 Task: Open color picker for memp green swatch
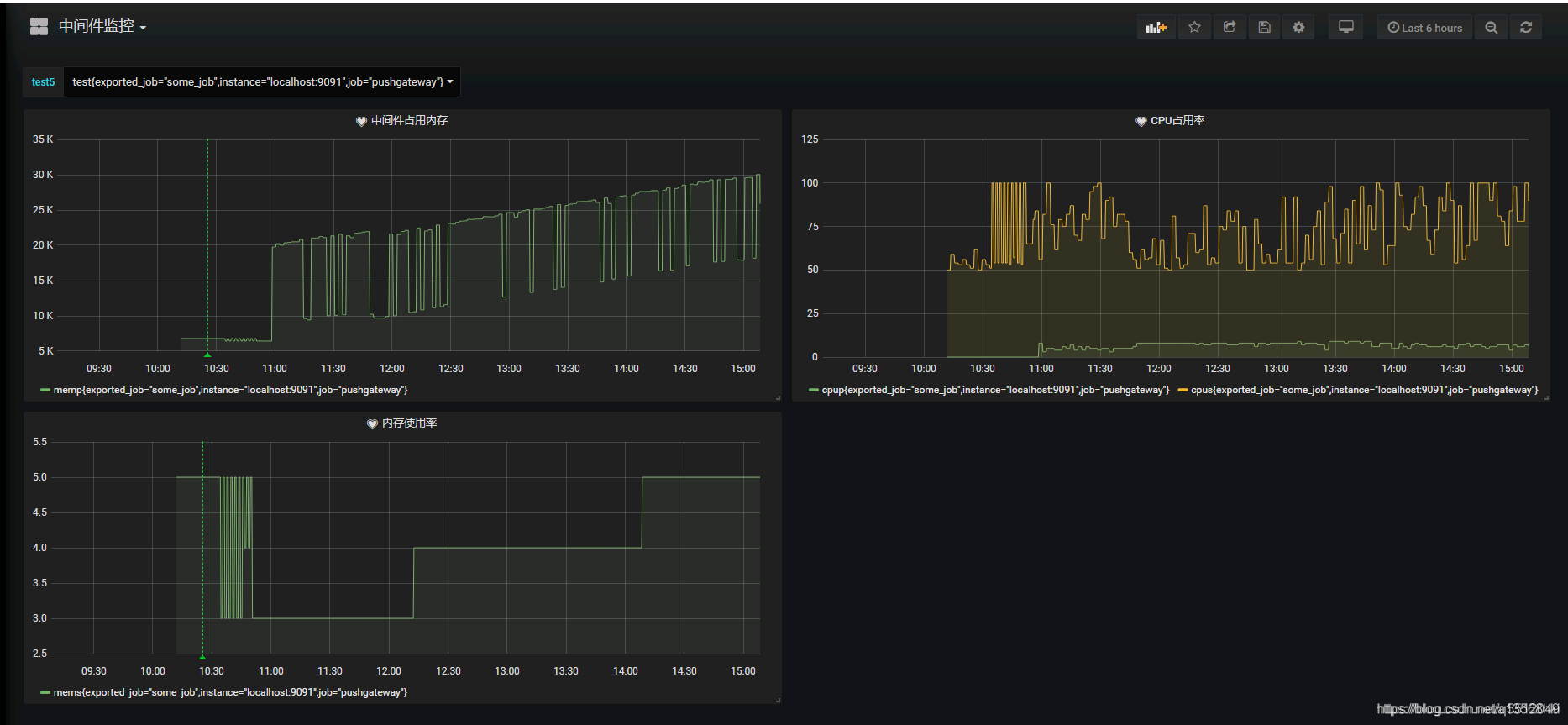[x=45, y=390]
